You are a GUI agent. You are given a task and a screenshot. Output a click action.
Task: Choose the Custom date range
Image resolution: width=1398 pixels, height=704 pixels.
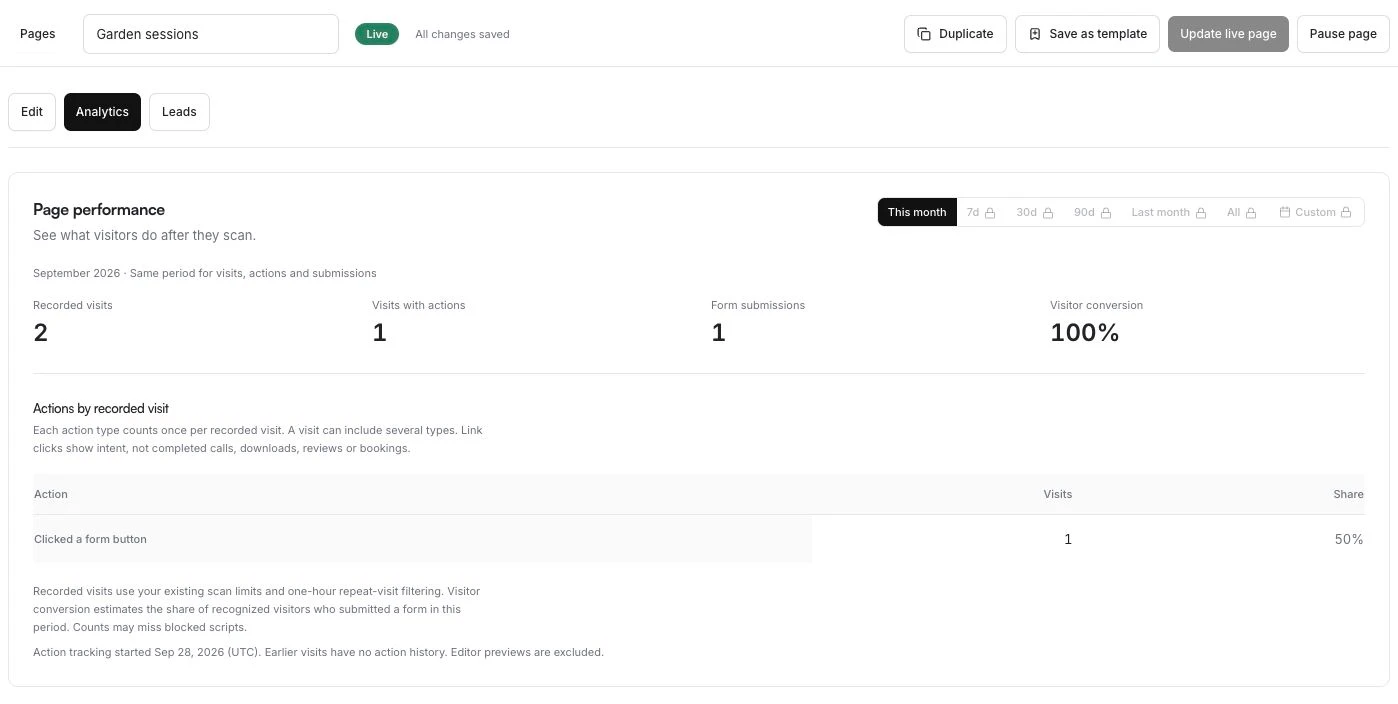click(1315, 212)
